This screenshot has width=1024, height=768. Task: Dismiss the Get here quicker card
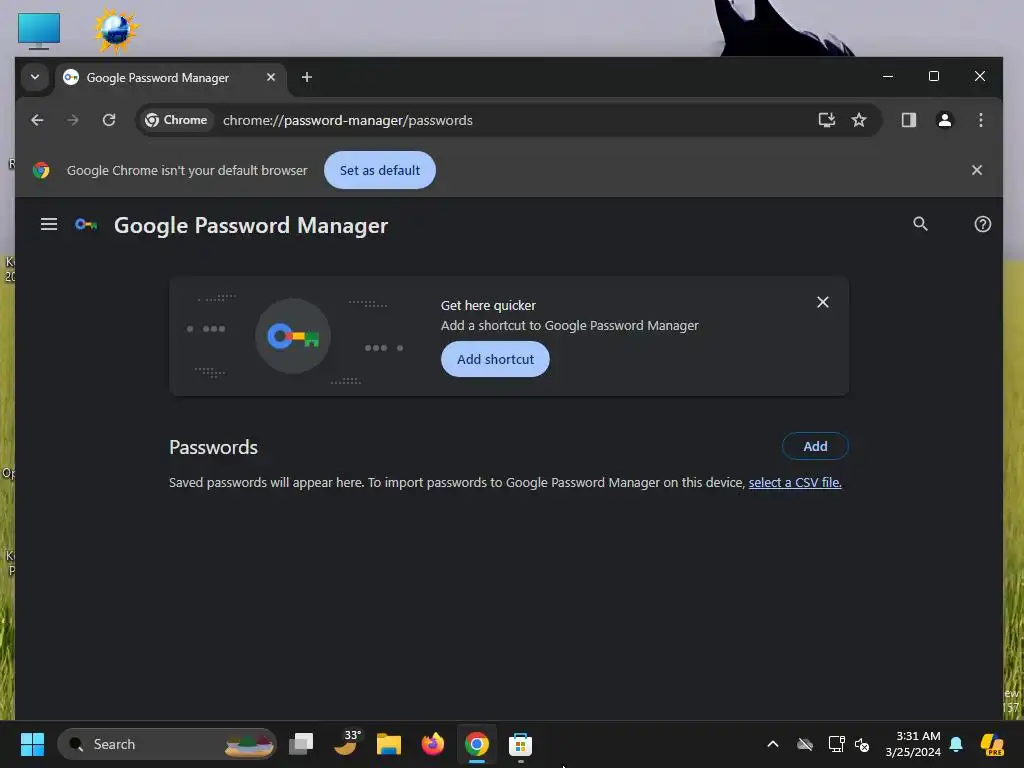(x=822, y=302)
